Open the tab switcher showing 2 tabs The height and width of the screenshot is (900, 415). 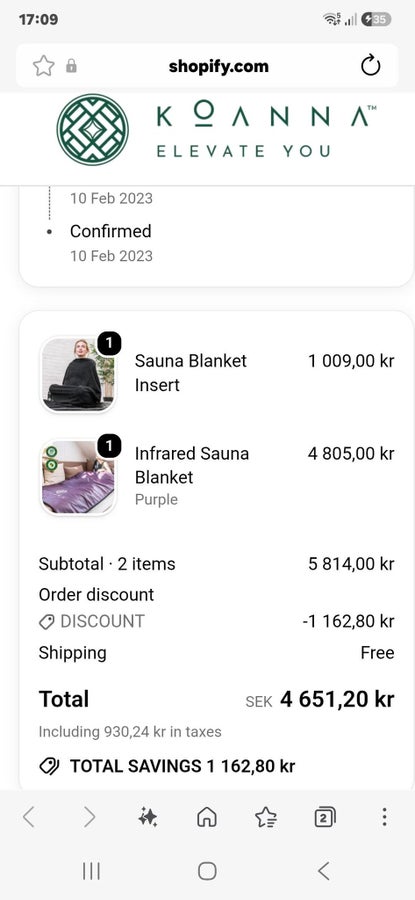tap(325, 817)
